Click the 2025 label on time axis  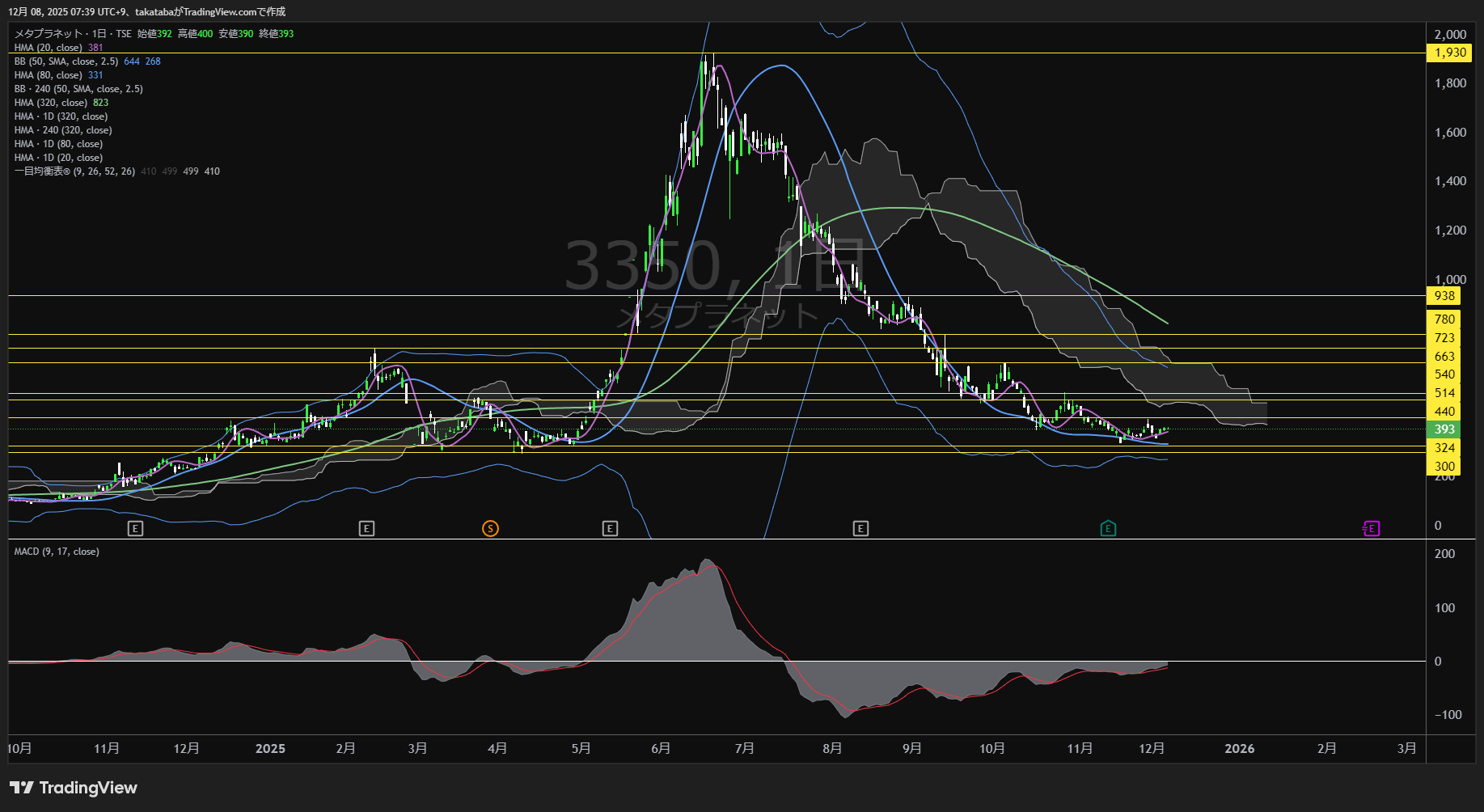click(x=270, y=749)
